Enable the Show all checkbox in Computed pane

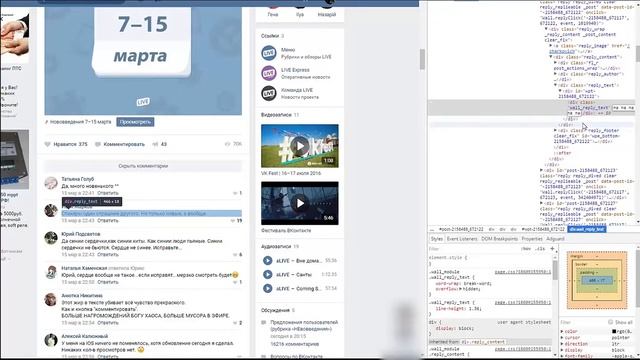pyautogui.click(x=611, y=322)
